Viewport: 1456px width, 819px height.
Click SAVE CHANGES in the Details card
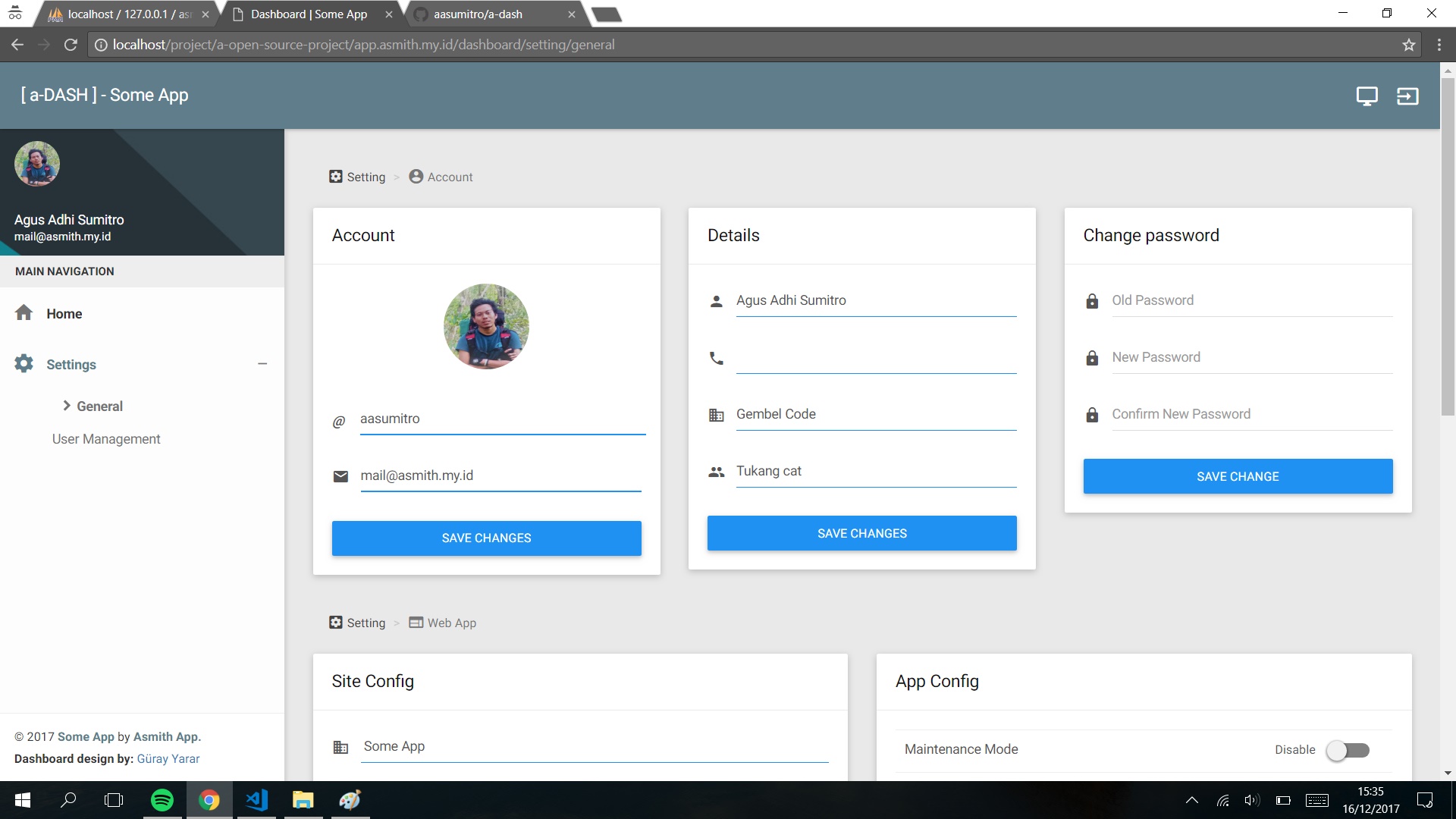(861, 533)
